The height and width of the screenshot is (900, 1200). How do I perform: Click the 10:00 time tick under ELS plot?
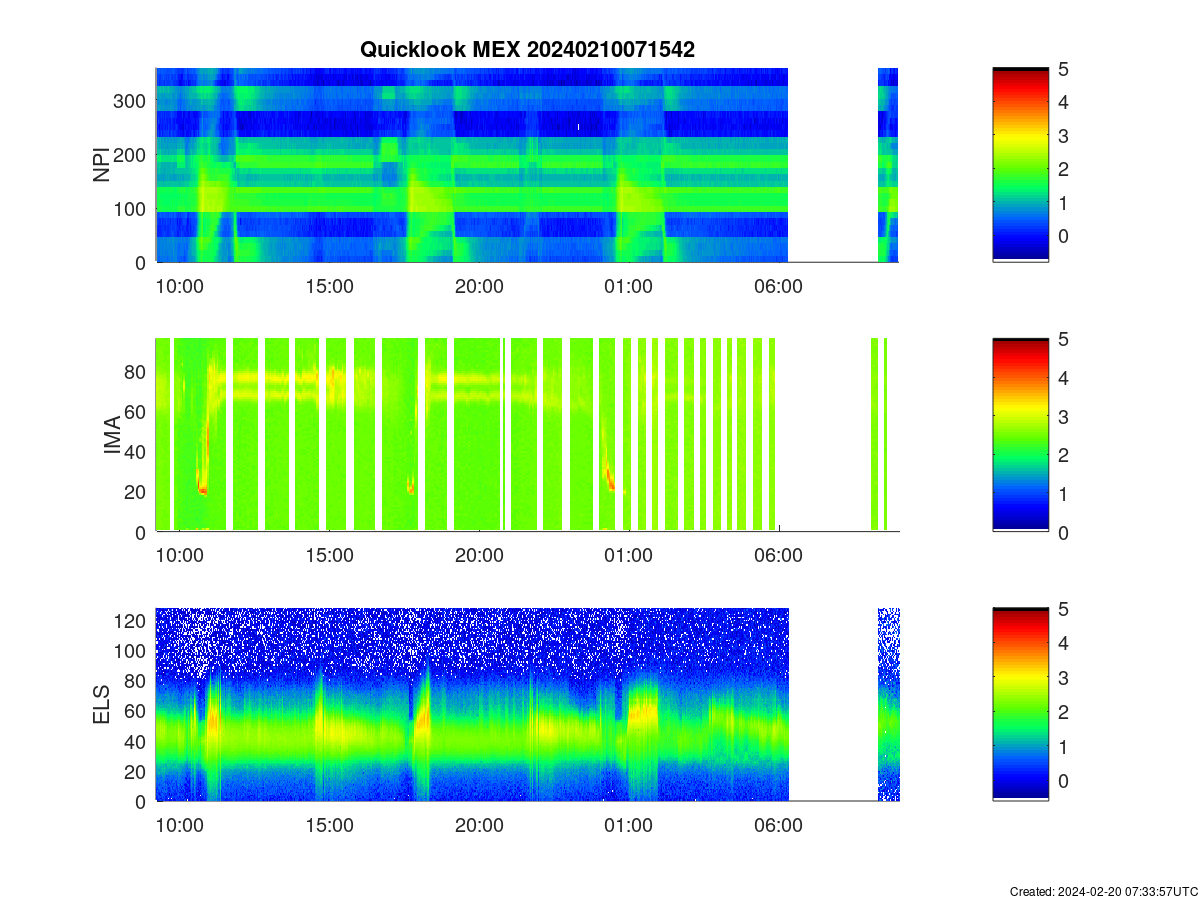coord(180,826)
